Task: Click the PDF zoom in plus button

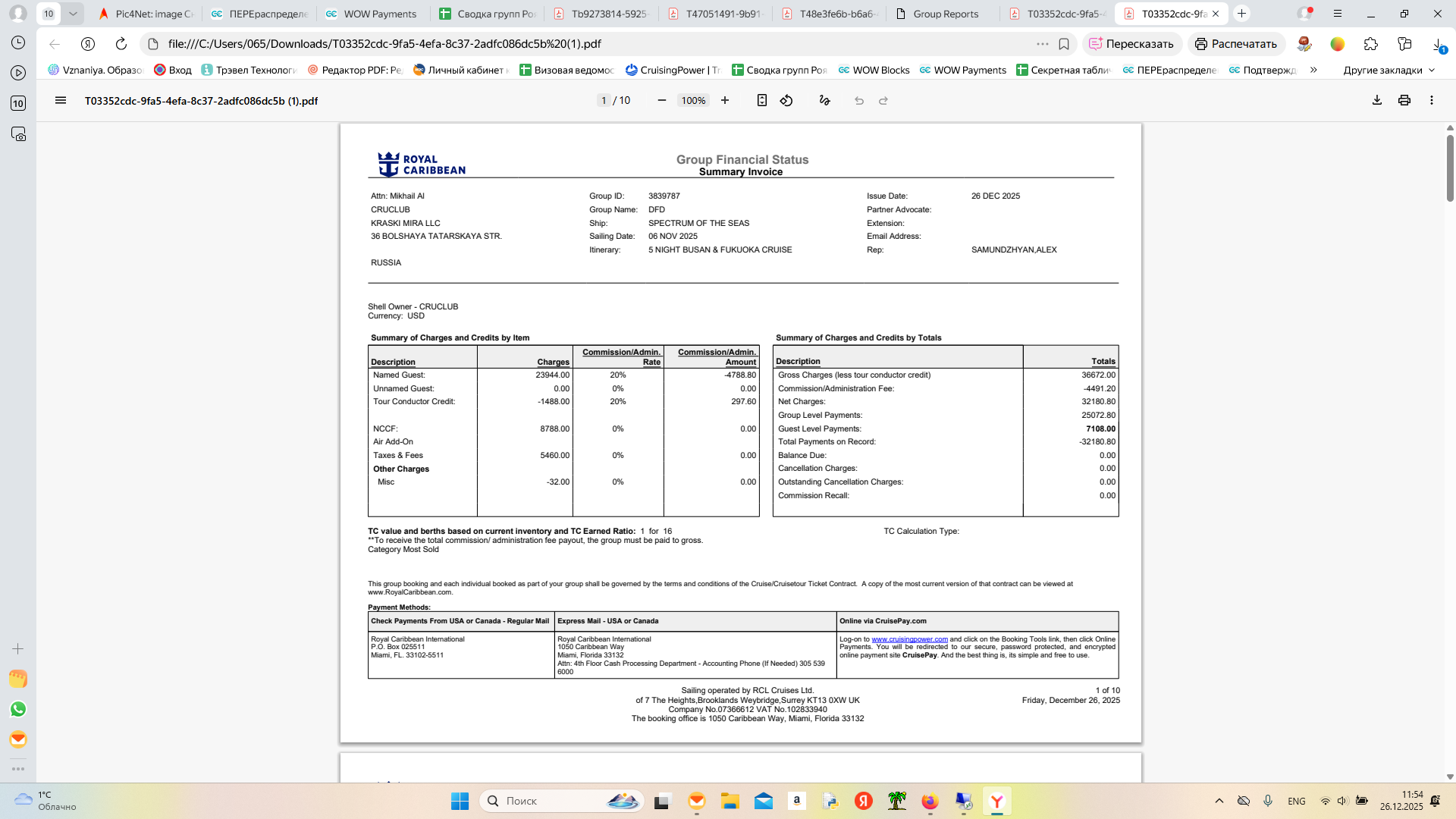Action: tap(725, 100)
